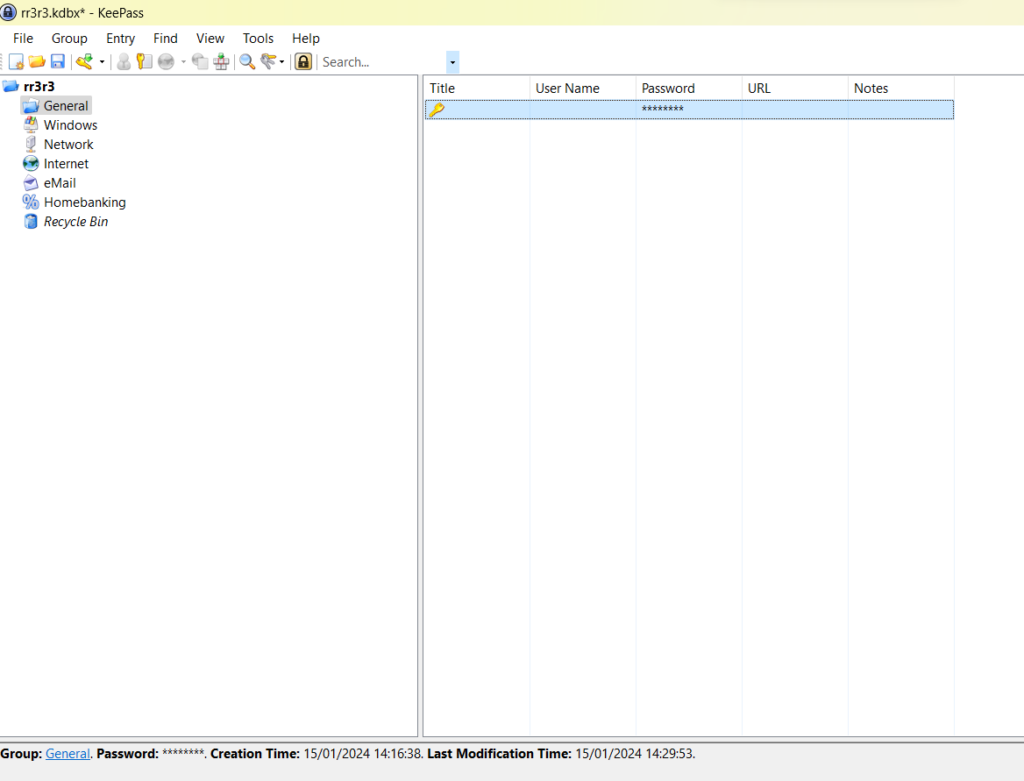Open the search box dropdown arrow

tap(453, 62)
